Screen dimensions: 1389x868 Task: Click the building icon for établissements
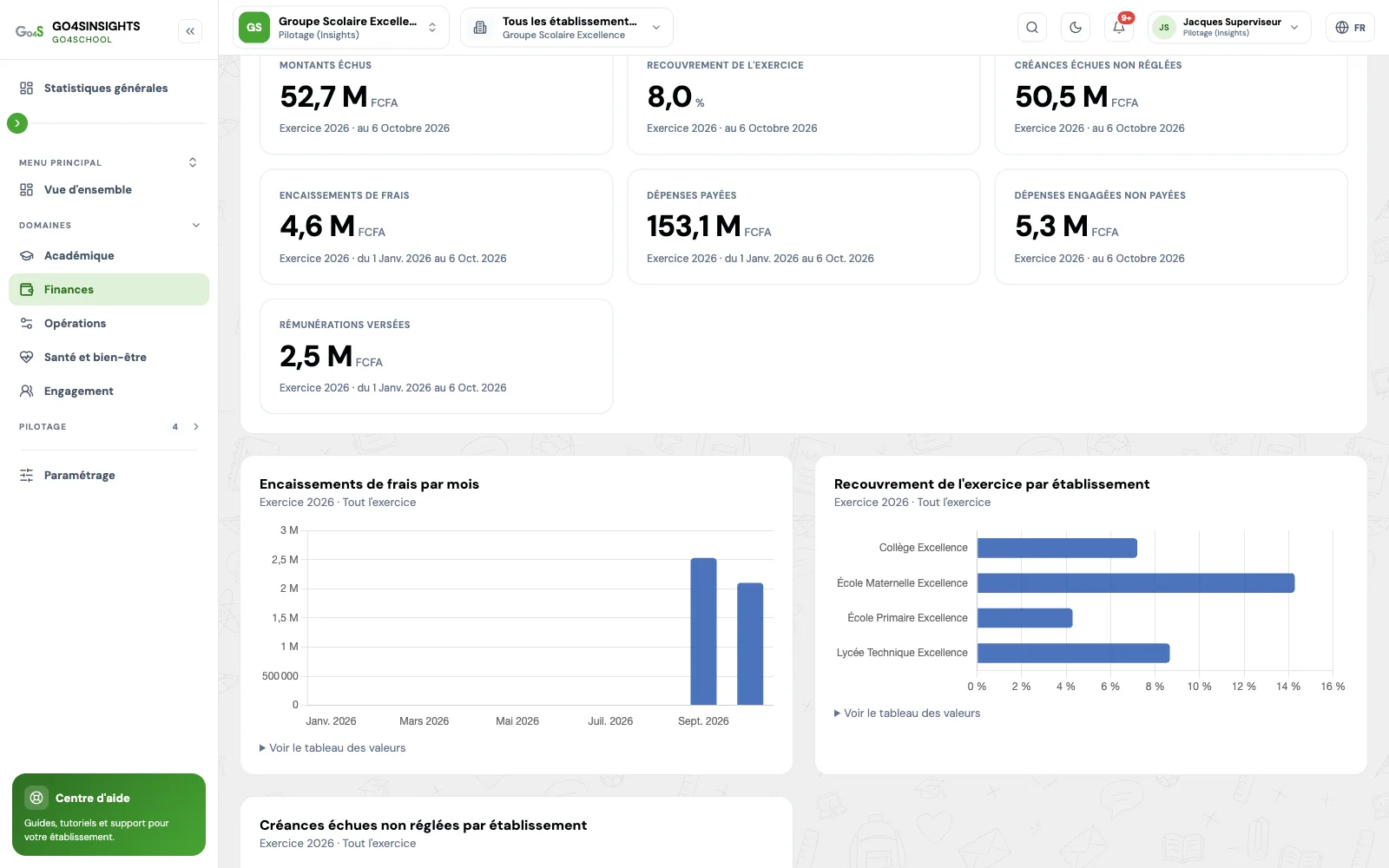(480, 28)
